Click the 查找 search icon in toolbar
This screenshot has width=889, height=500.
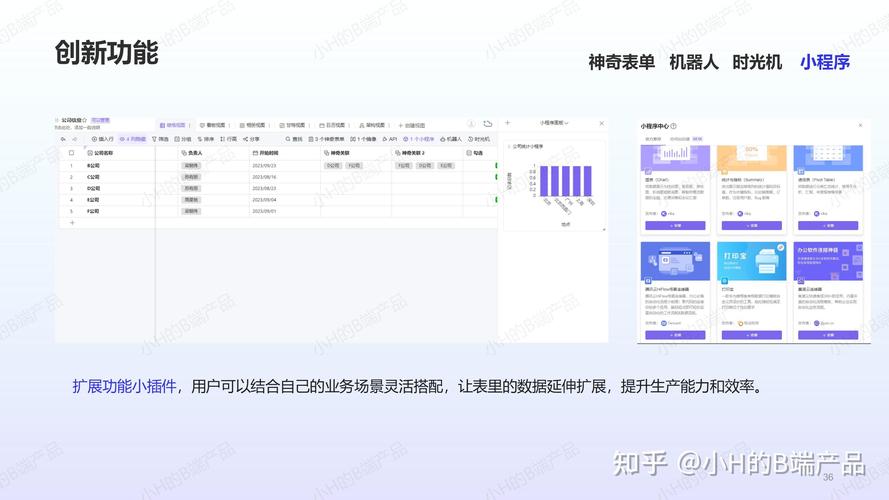(x=294, y=139)
